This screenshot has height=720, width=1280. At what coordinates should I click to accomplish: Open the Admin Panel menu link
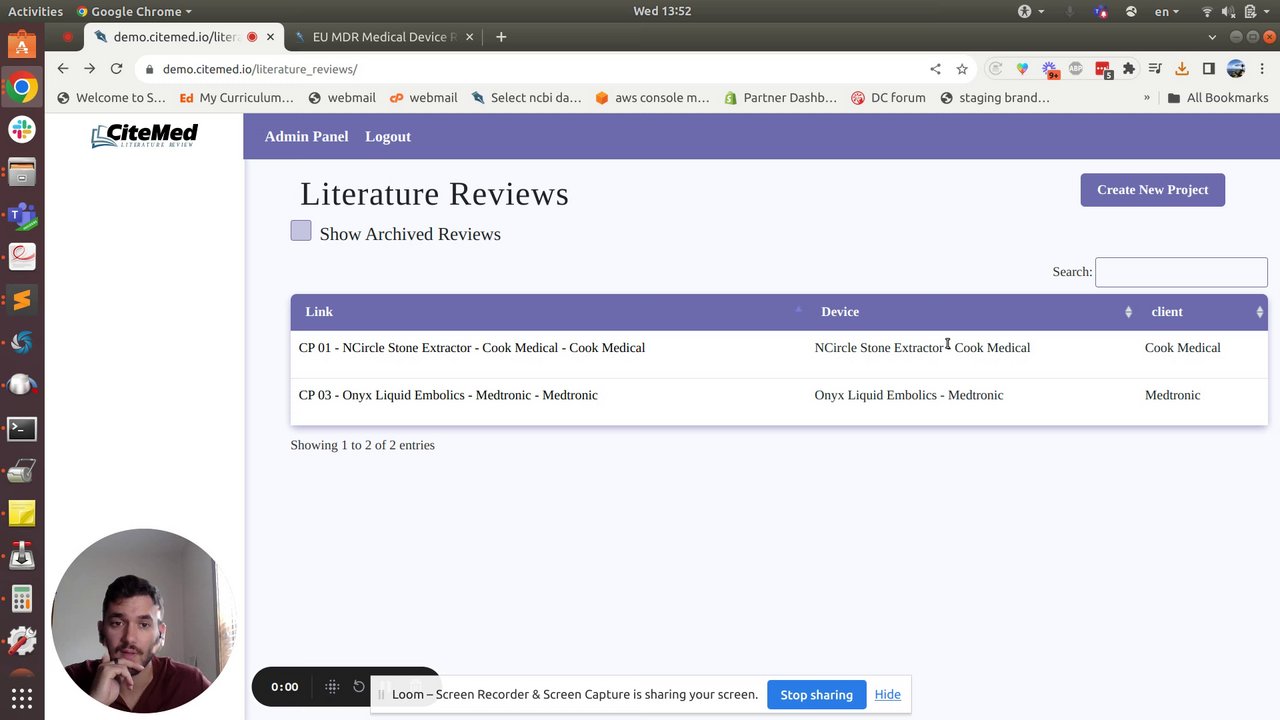click(x=306, y=136)
